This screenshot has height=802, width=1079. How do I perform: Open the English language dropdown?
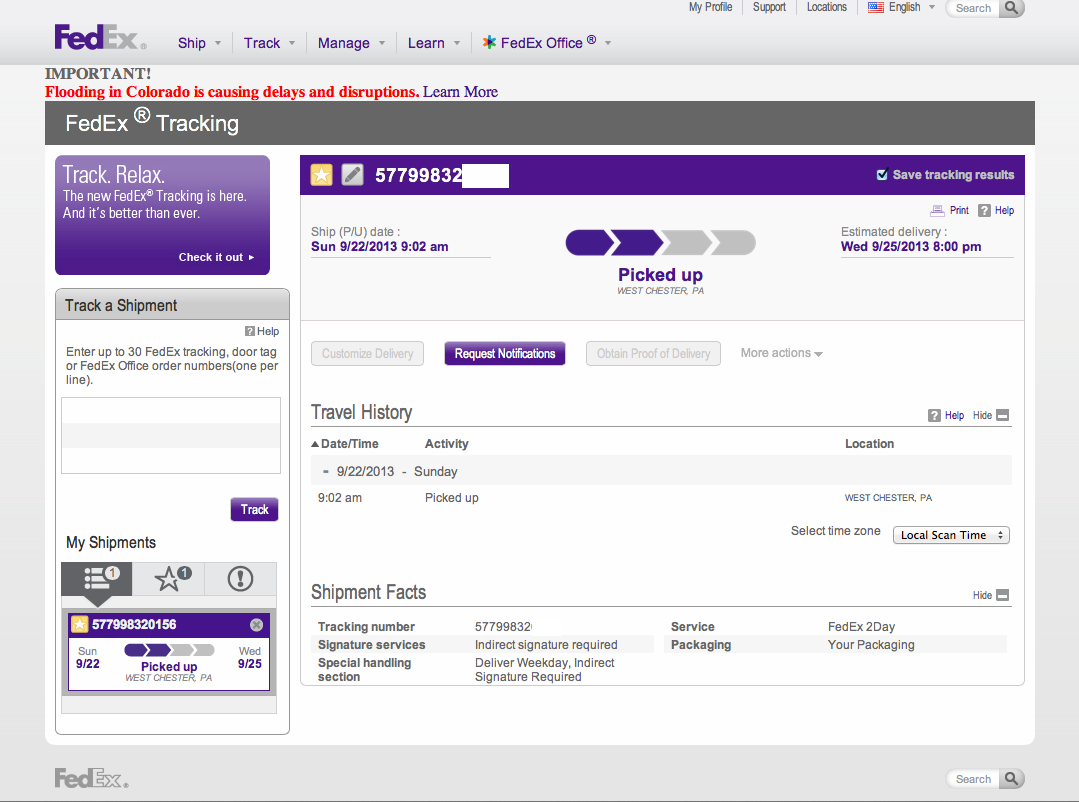tap(912, 8)
